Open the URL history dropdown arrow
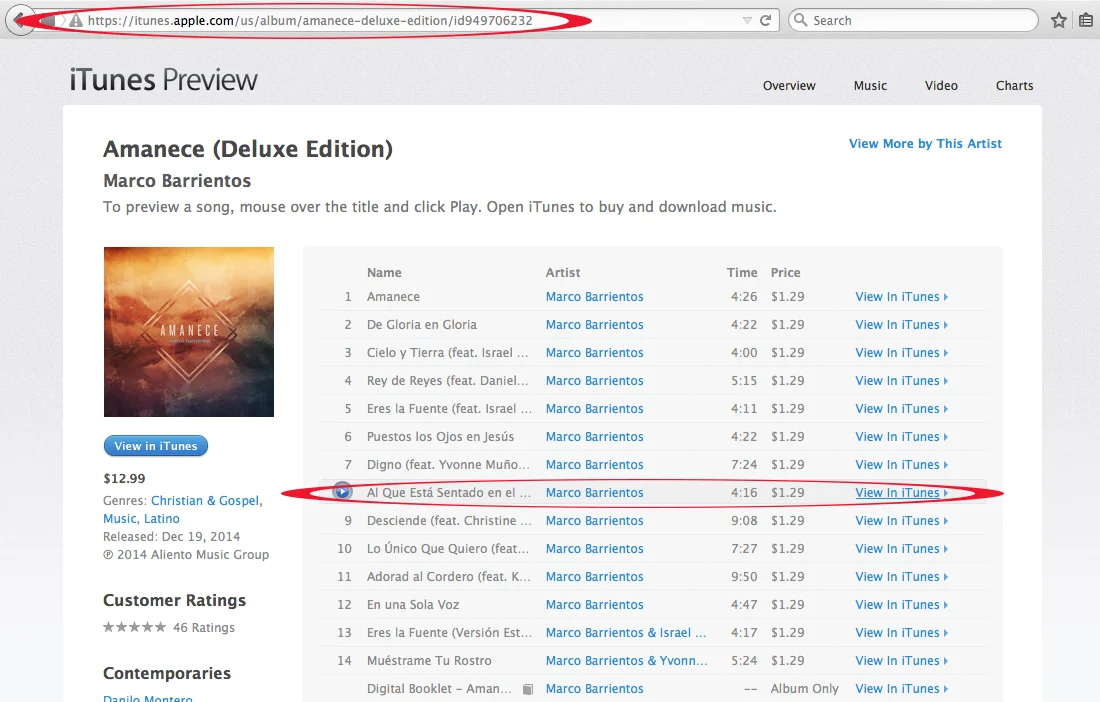Screen dimensions: 1100x702 [747, 20]
